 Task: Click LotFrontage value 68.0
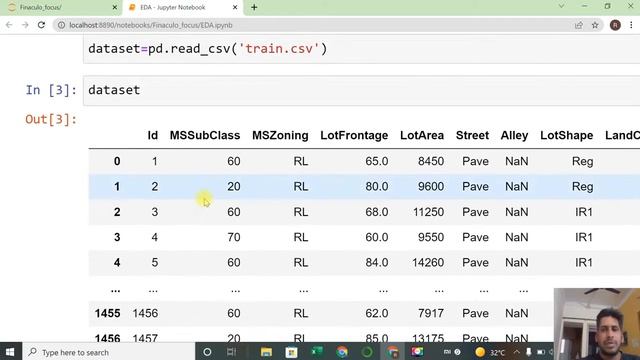(x=377, y=212)
